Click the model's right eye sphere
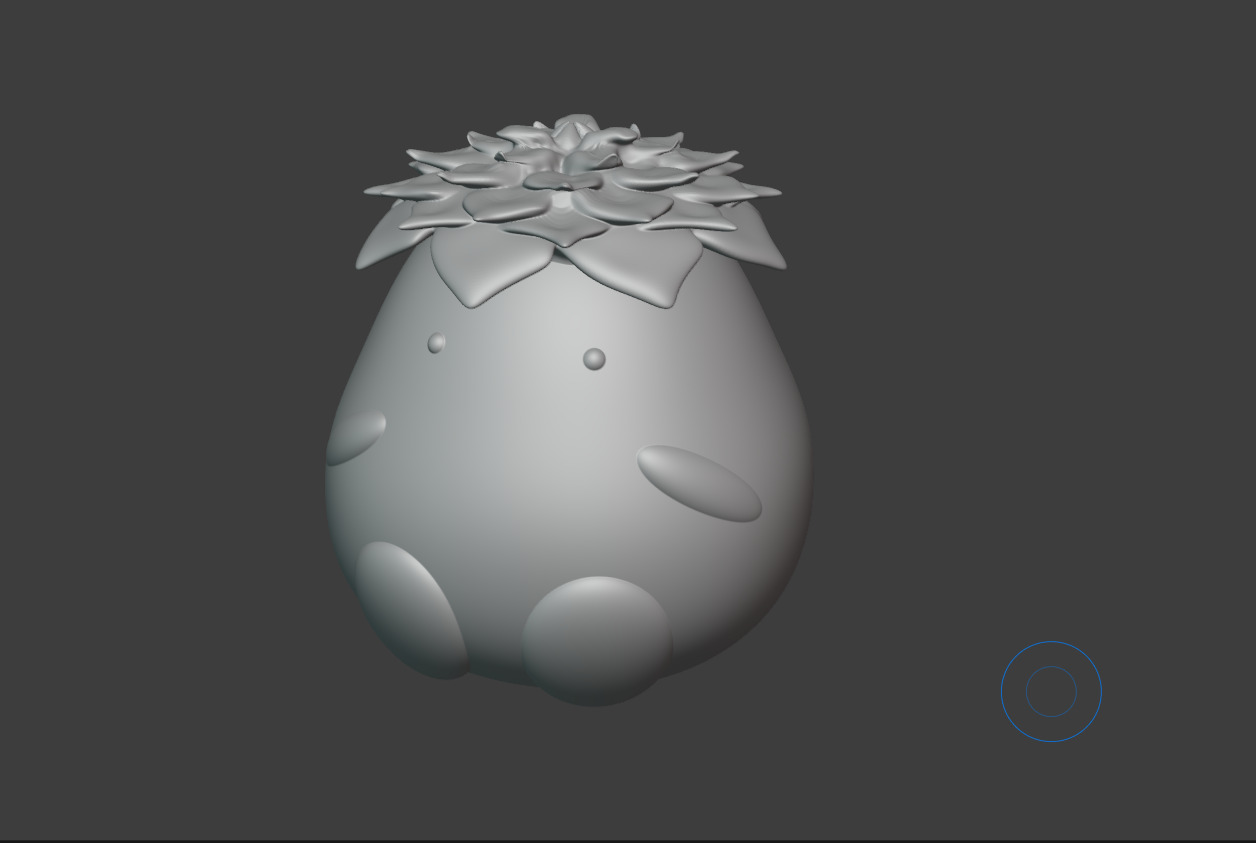The image size is (1256, 843). [594, 359]
